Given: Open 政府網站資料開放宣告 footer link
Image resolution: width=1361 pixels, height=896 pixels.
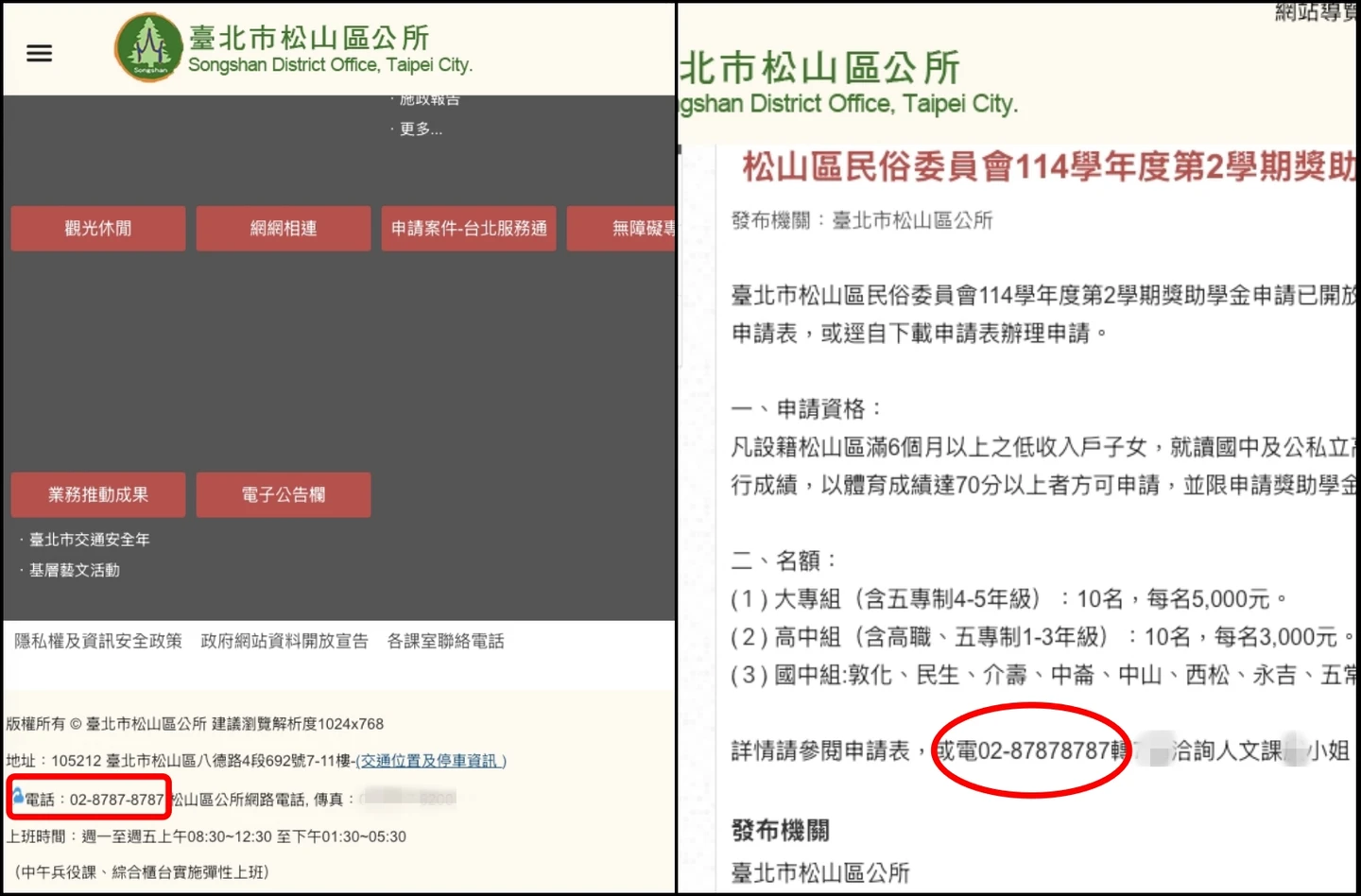Looking at the screenshot, I should coord(284,642).
